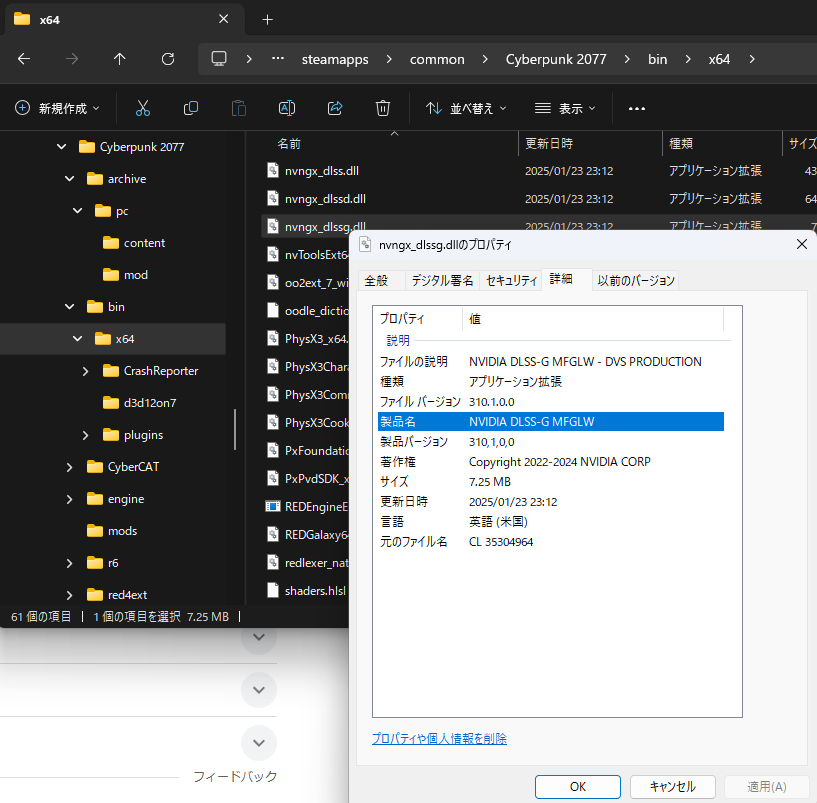This screenshot has width=817, height=803.
Task: Open the hidden path ellipsis in address bar
Action: 278,58
